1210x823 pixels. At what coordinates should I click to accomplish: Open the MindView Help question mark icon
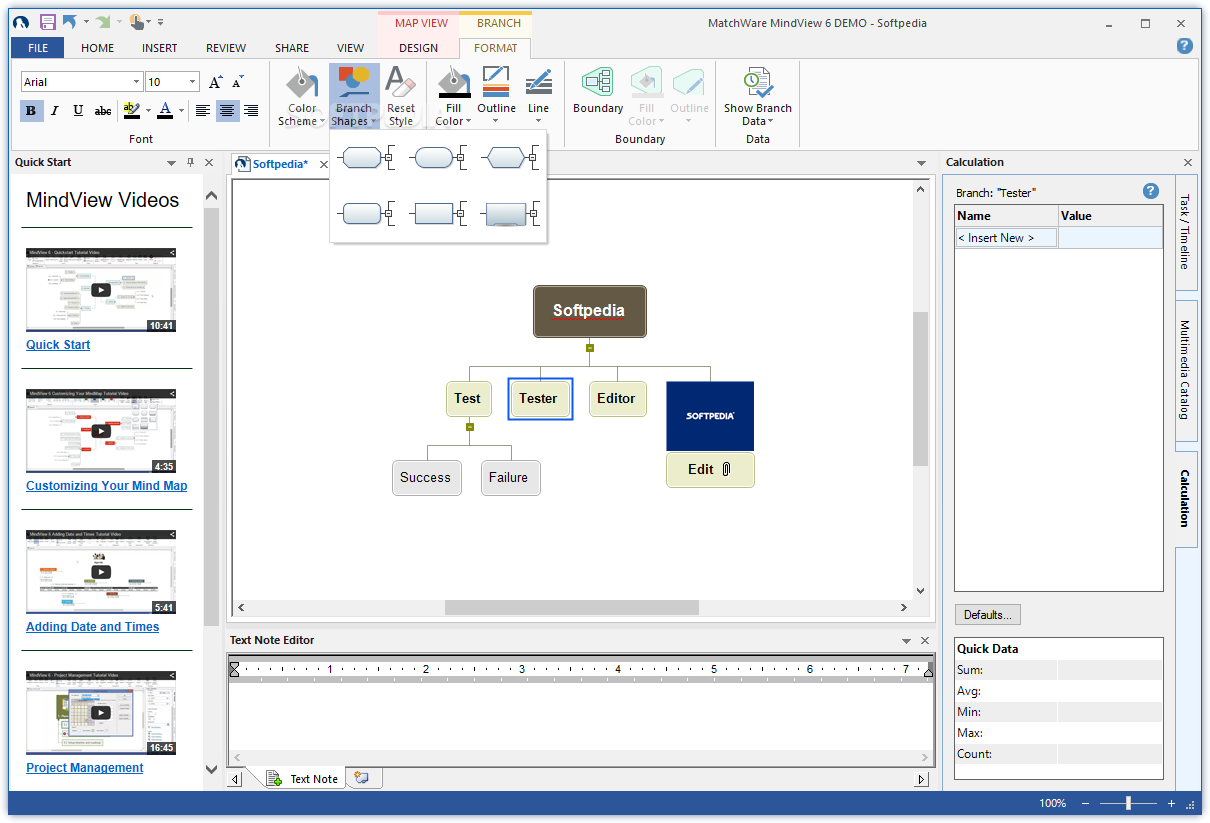1185,46
